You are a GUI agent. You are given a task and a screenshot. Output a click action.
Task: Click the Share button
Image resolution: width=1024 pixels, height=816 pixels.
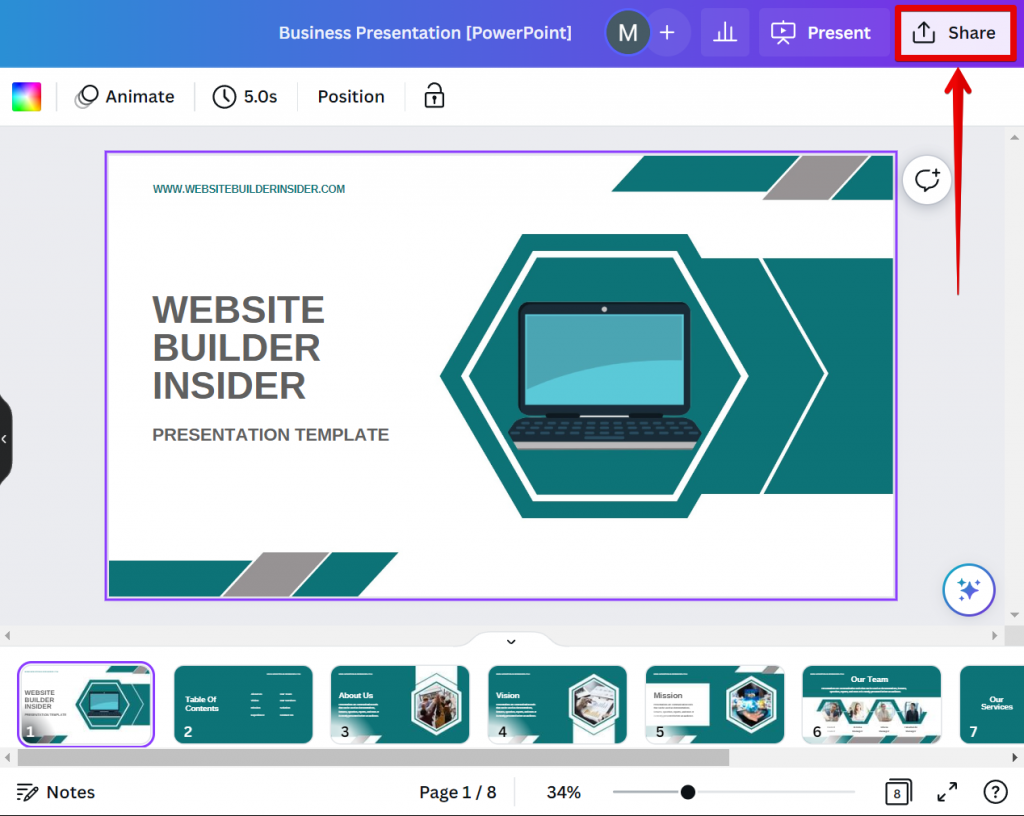pyautogui.click(x=955, y=33)
